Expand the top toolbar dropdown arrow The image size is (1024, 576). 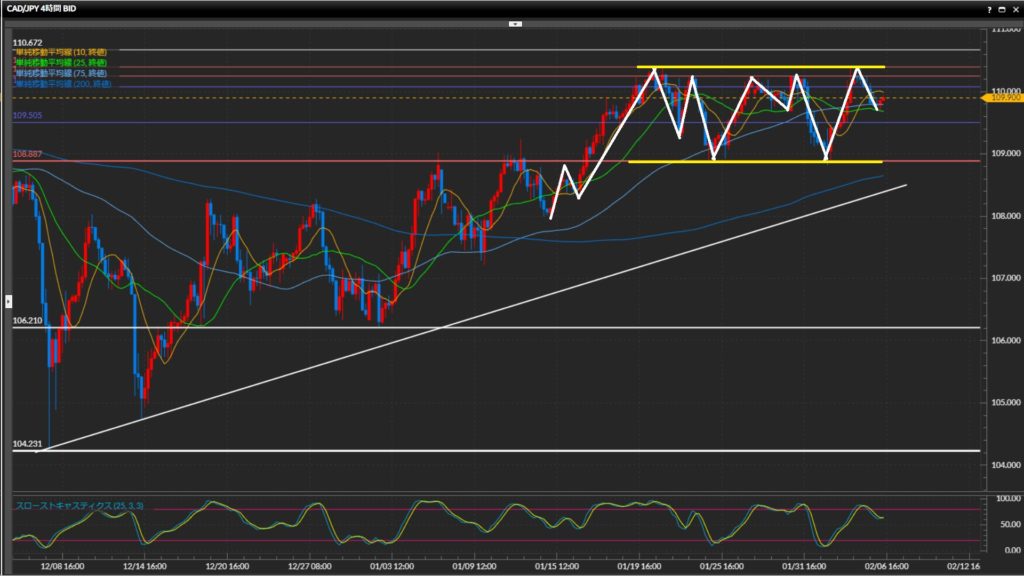tap(515, 22)
